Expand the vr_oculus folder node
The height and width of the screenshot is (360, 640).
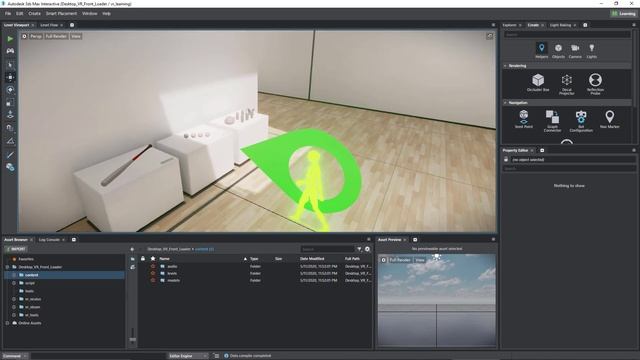[x=14, y=299]
